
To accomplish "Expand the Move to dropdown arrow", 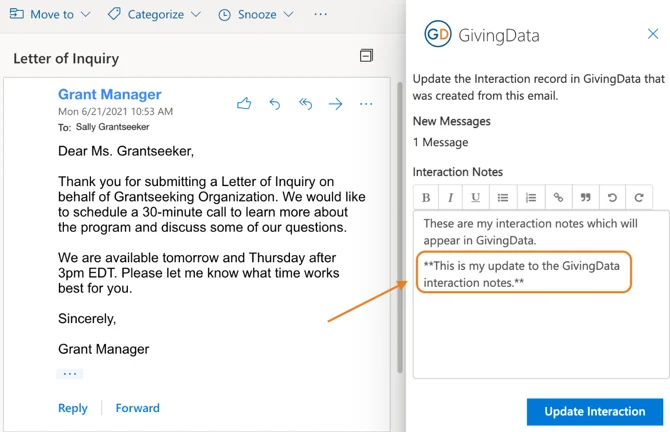I will [x=85, y=15].
